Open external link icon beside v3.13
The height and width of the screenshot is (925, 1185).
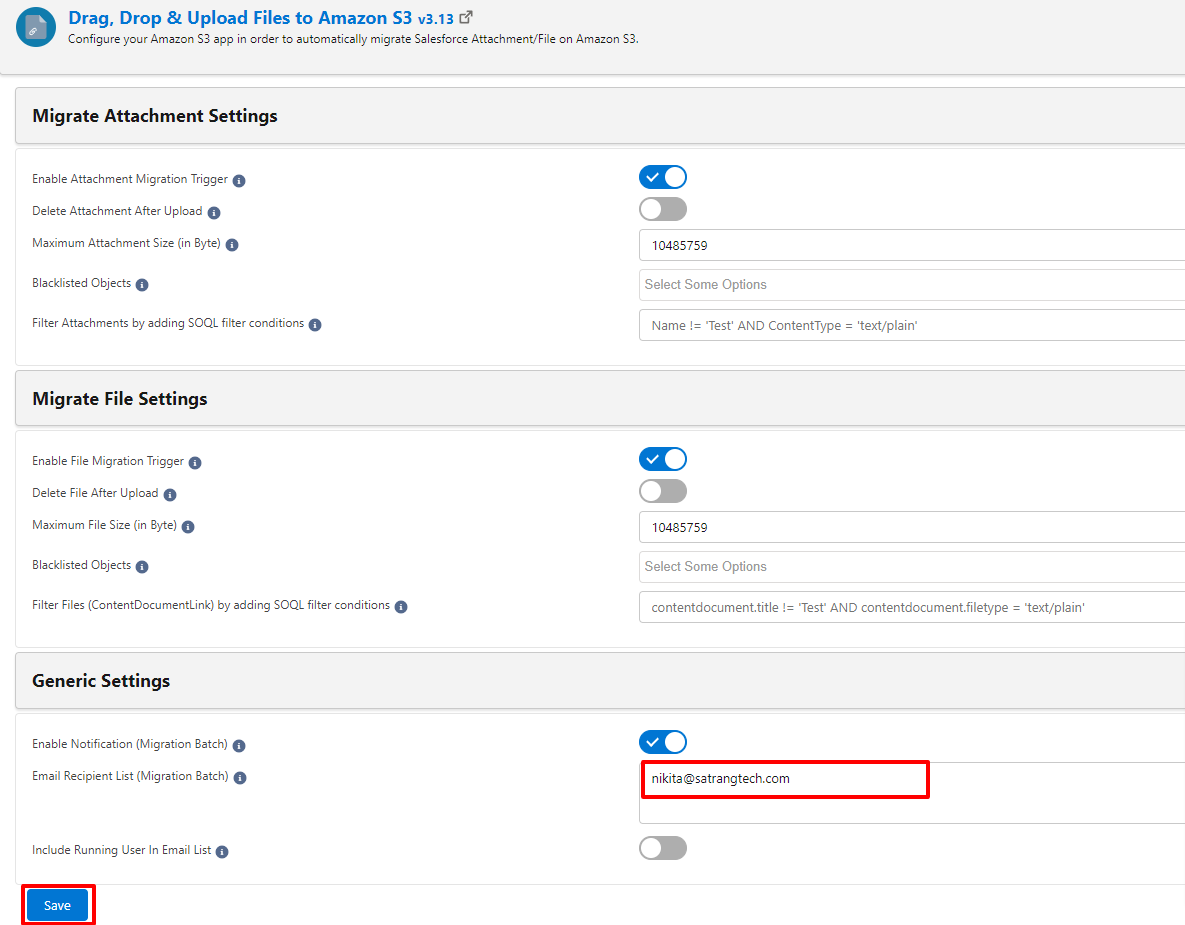pyautogui.click(x=466, y=17)
